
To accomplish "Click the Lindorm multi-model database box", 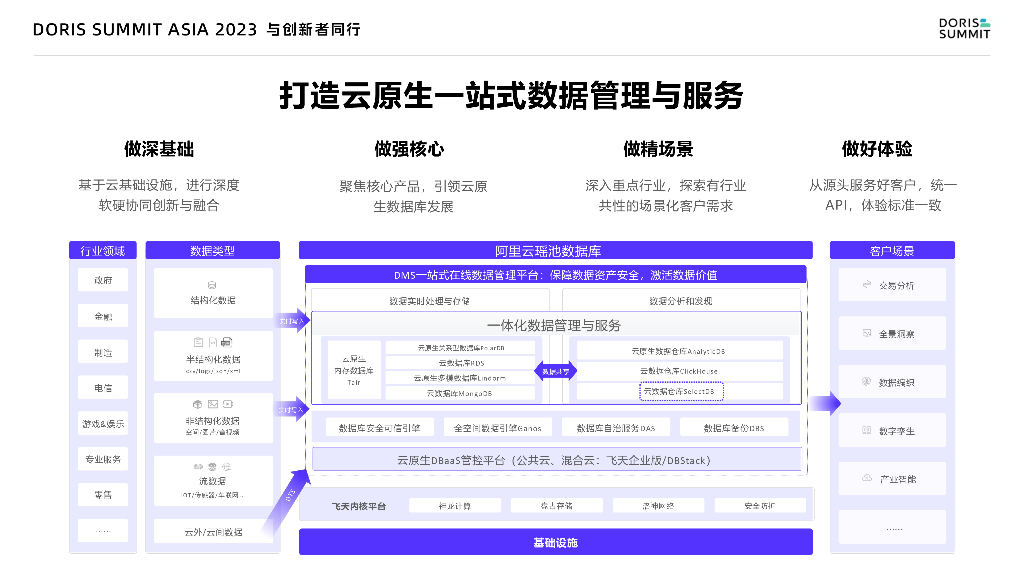I will click(461, 377).
